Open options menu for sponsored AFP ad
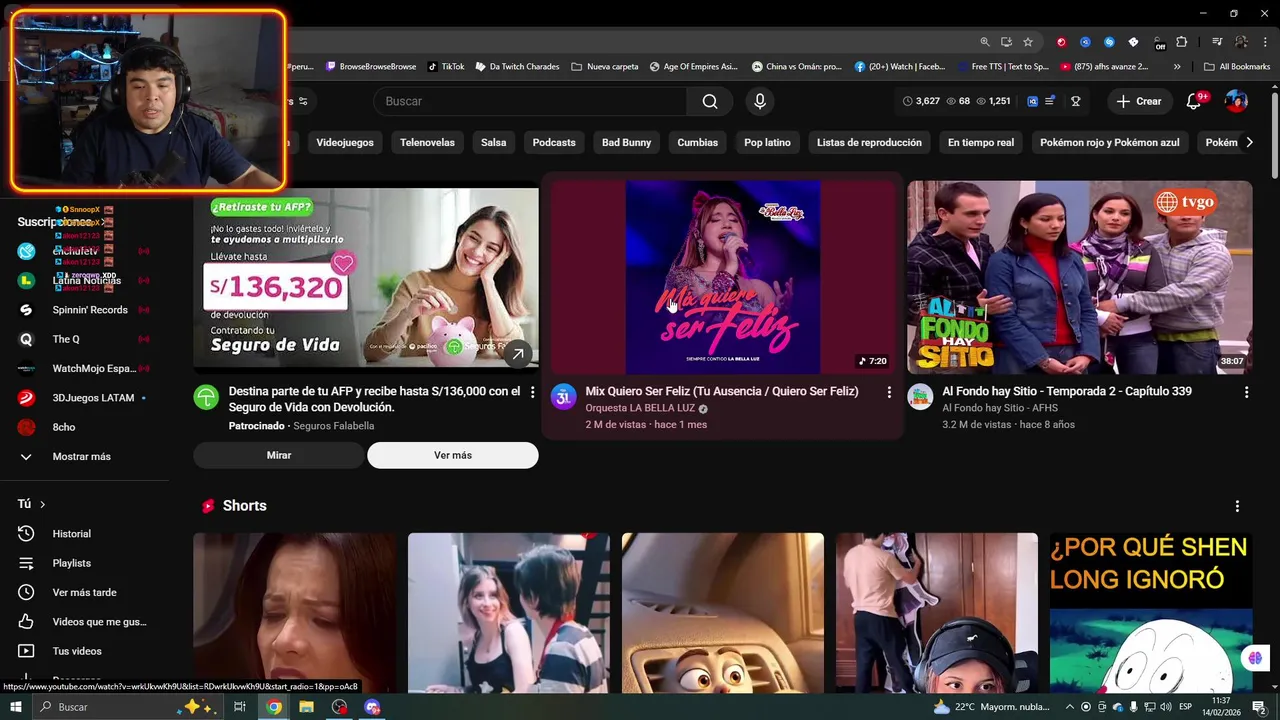Image resolution: width=1280 pixels, height=720 pixels. [532, 392]
